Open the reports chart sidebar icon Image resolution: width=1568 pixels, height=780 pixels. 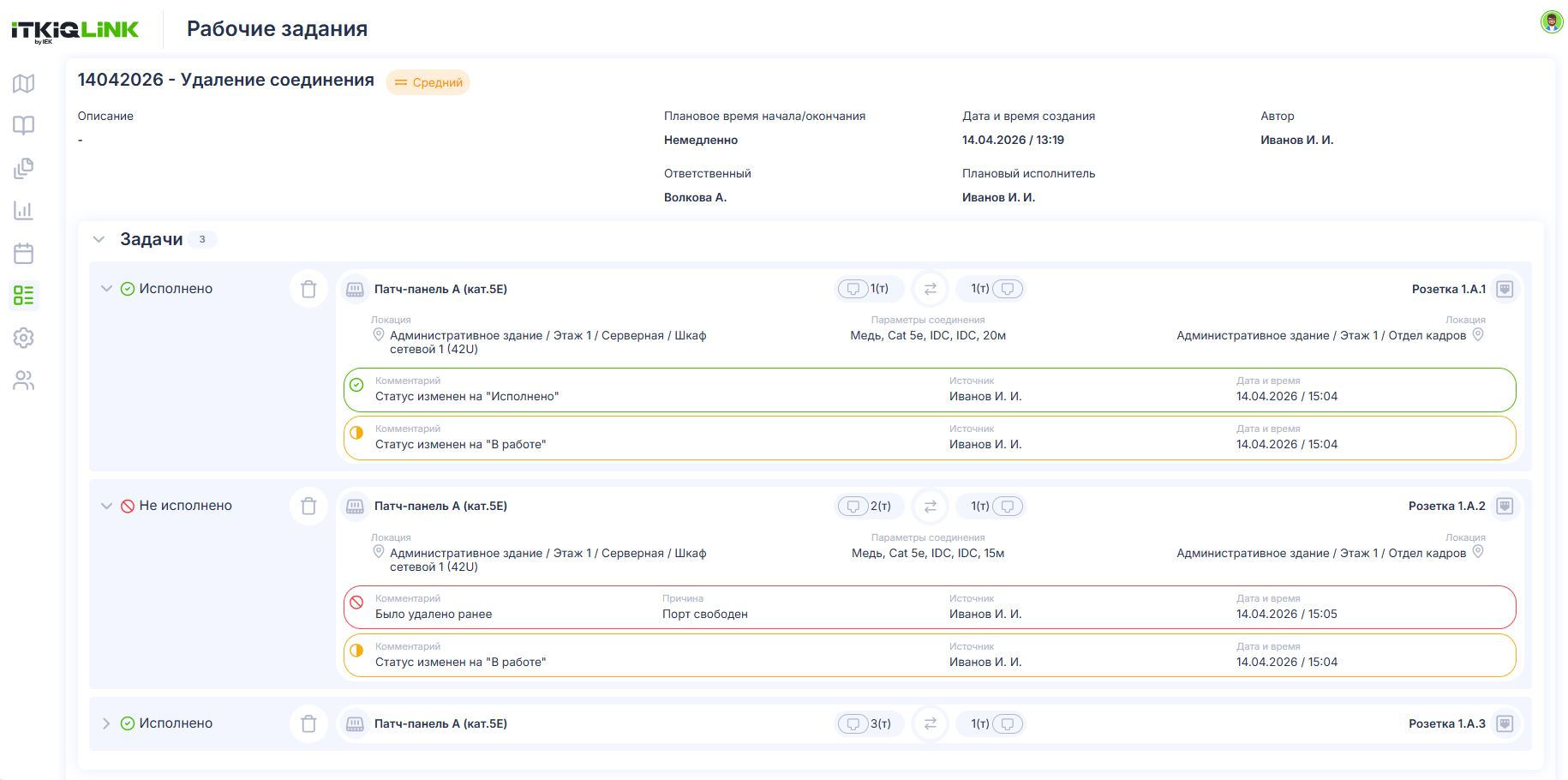tap(24, 210)
